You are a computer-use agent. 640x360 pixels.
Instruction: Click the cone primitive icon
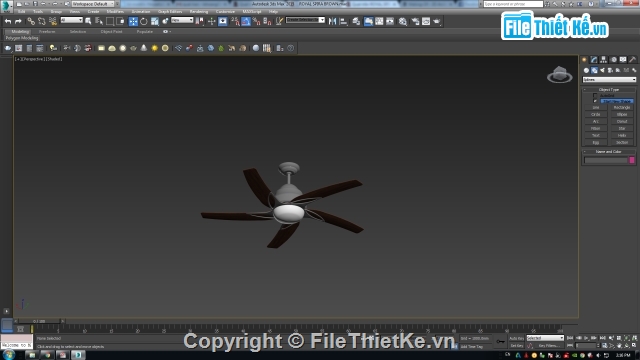click(144, 48)
